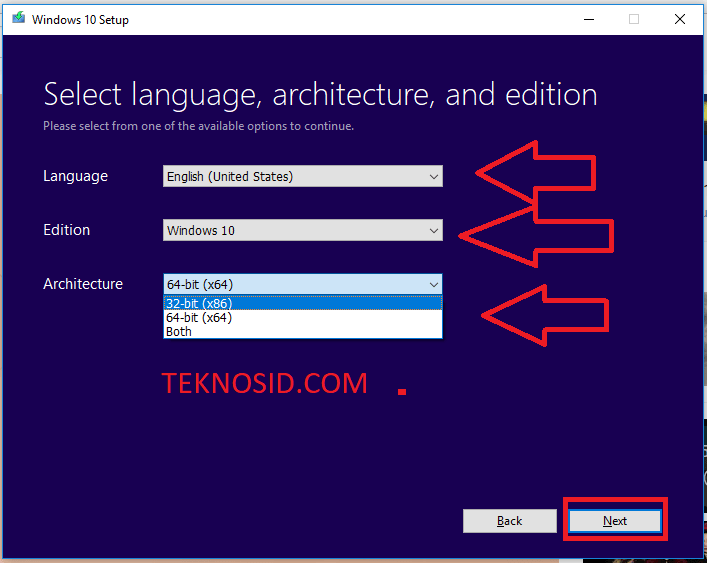Click the Windows 10 Setup title icon

click(x=18, y=18)
